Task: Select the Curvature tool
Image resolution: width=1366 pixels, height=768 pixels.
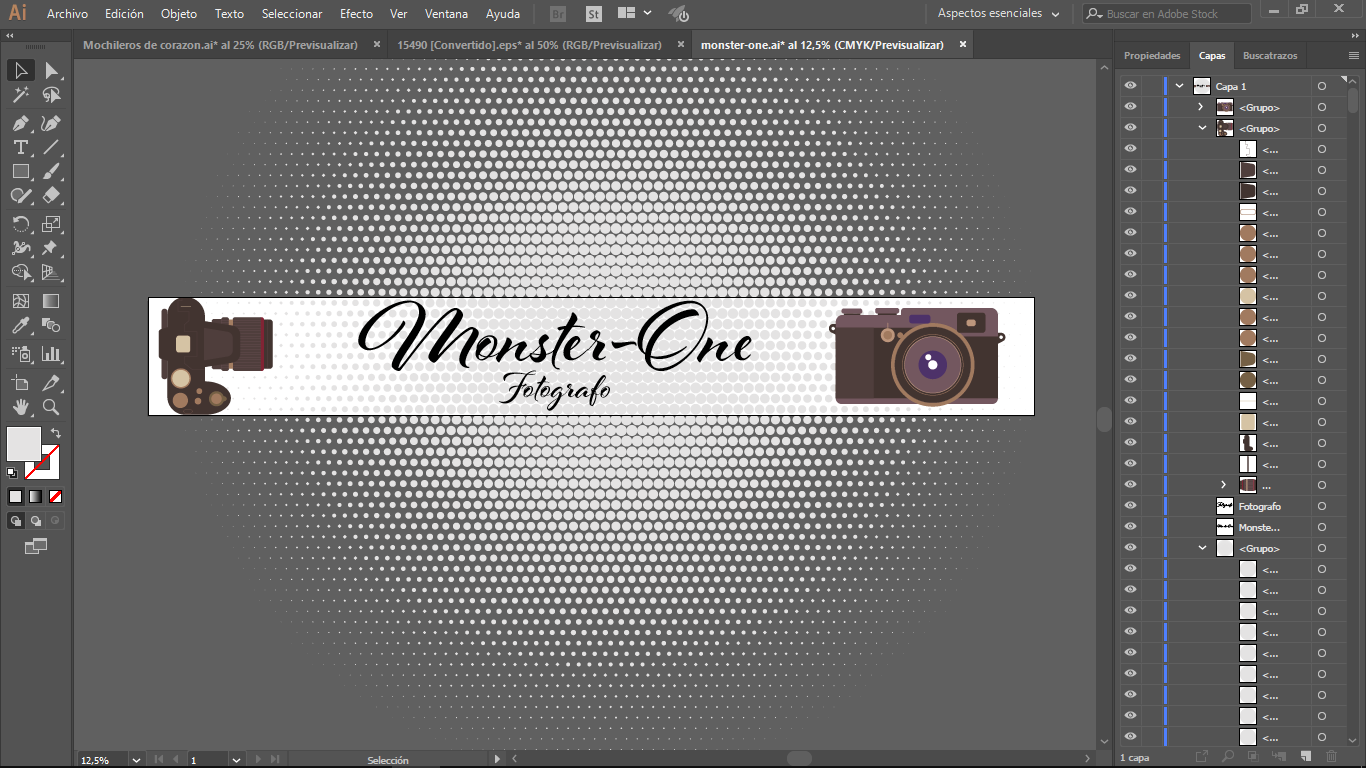Action: (x=51, y=123)
